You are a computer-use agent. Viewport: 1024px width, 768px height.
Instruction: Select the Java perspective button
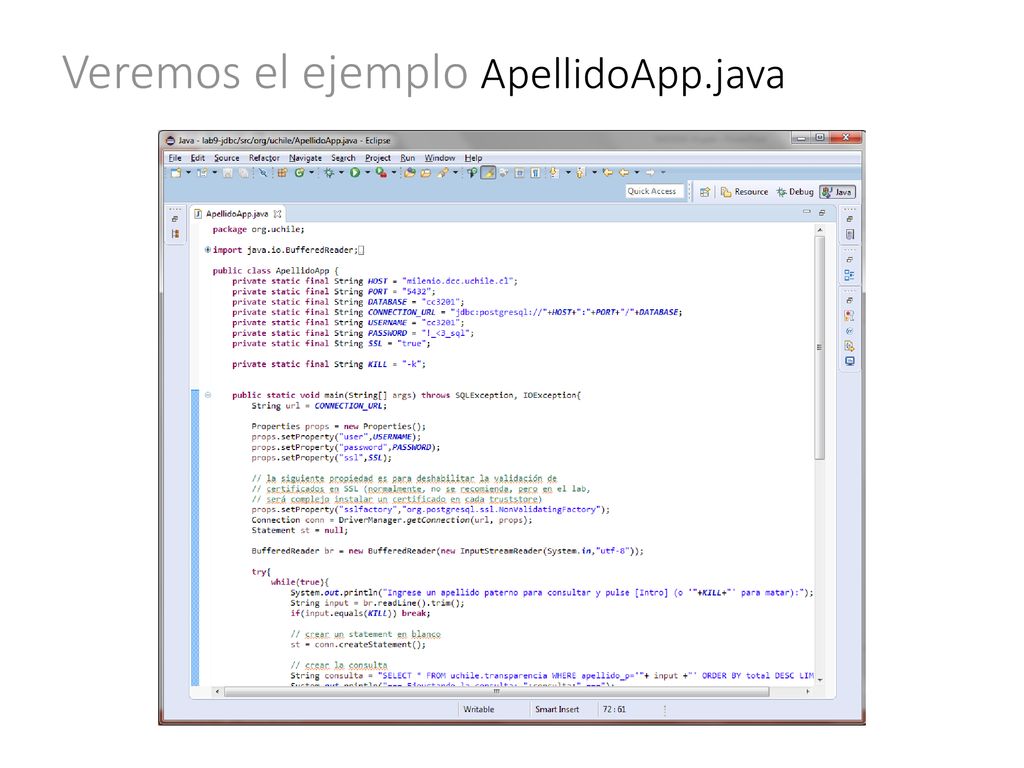click(x=837, y=192)
